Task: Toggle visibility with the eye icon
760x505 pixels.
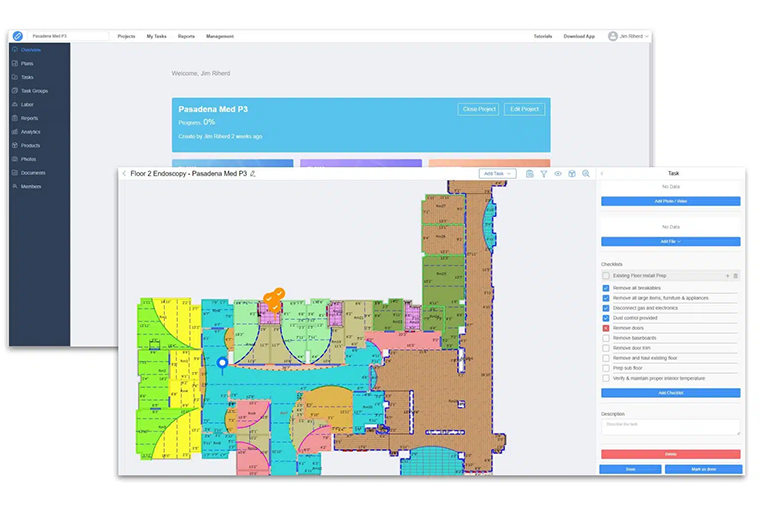Action: [558, 174]
